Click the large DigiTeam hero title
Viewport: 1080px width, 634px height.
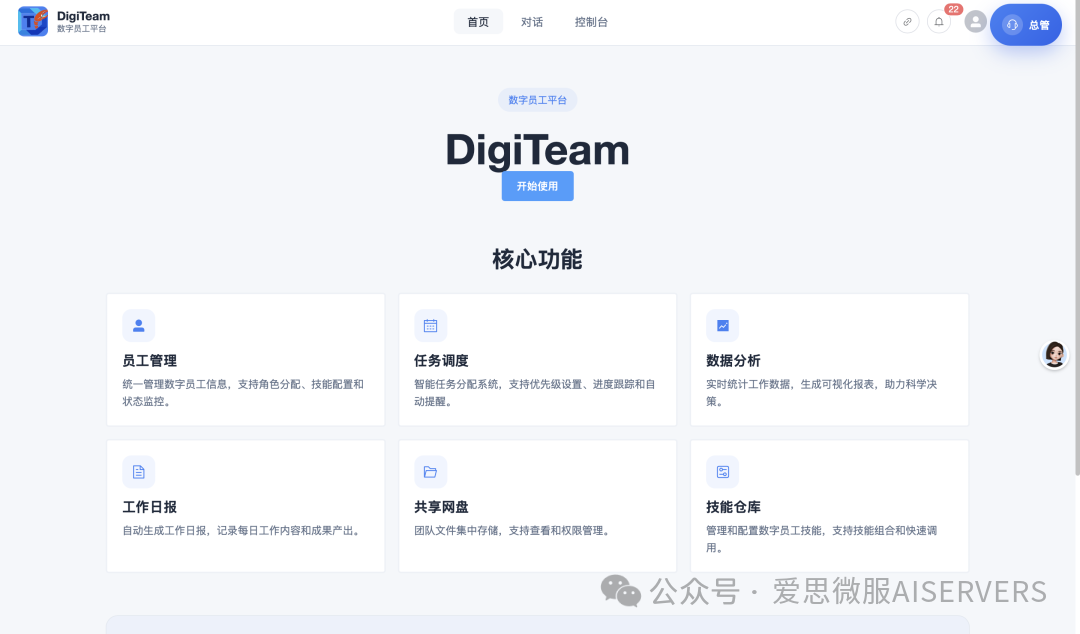pos(537,150)
